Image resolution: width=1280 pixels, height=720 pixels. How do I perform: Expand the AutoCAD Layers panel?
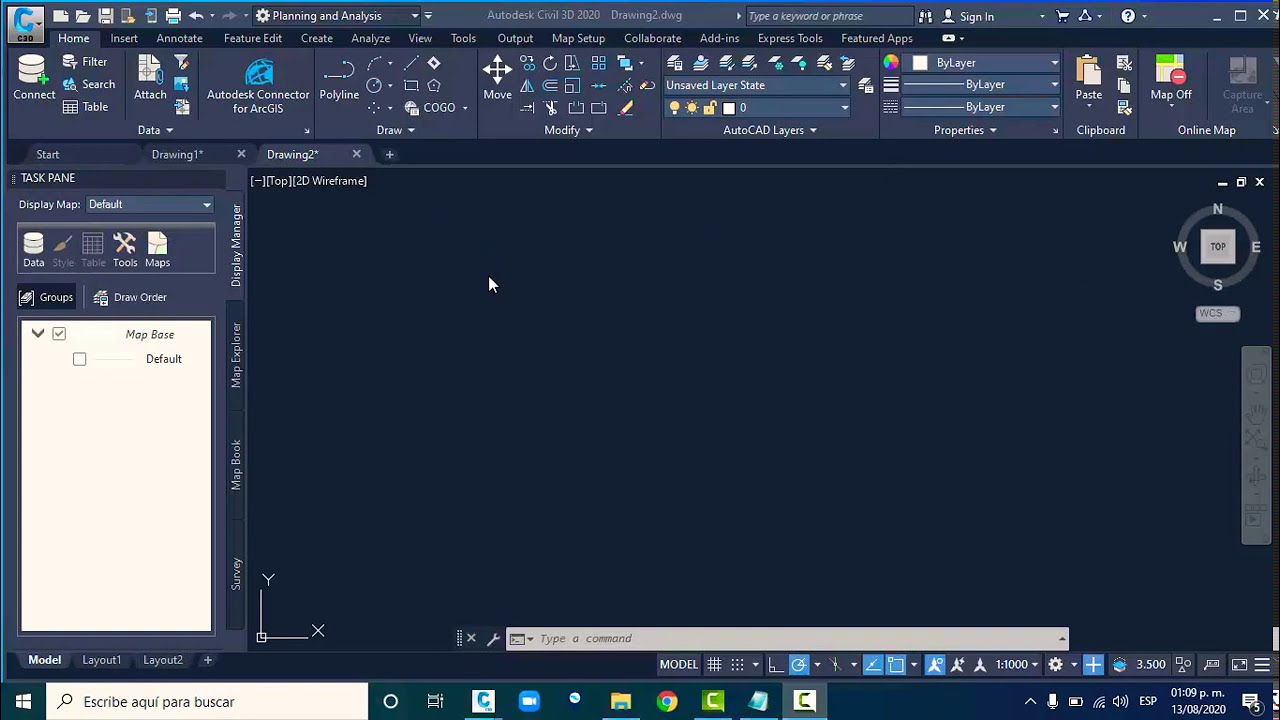click(769, 130)
